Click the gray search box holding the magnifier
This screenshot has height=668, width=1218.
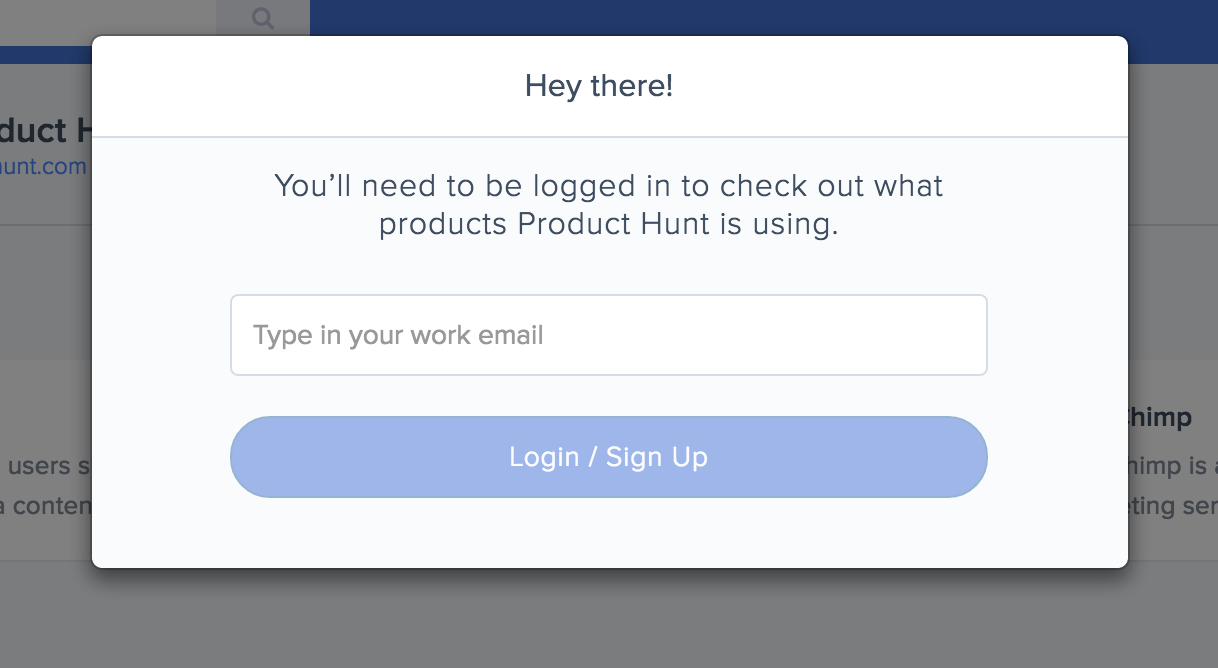263,18
